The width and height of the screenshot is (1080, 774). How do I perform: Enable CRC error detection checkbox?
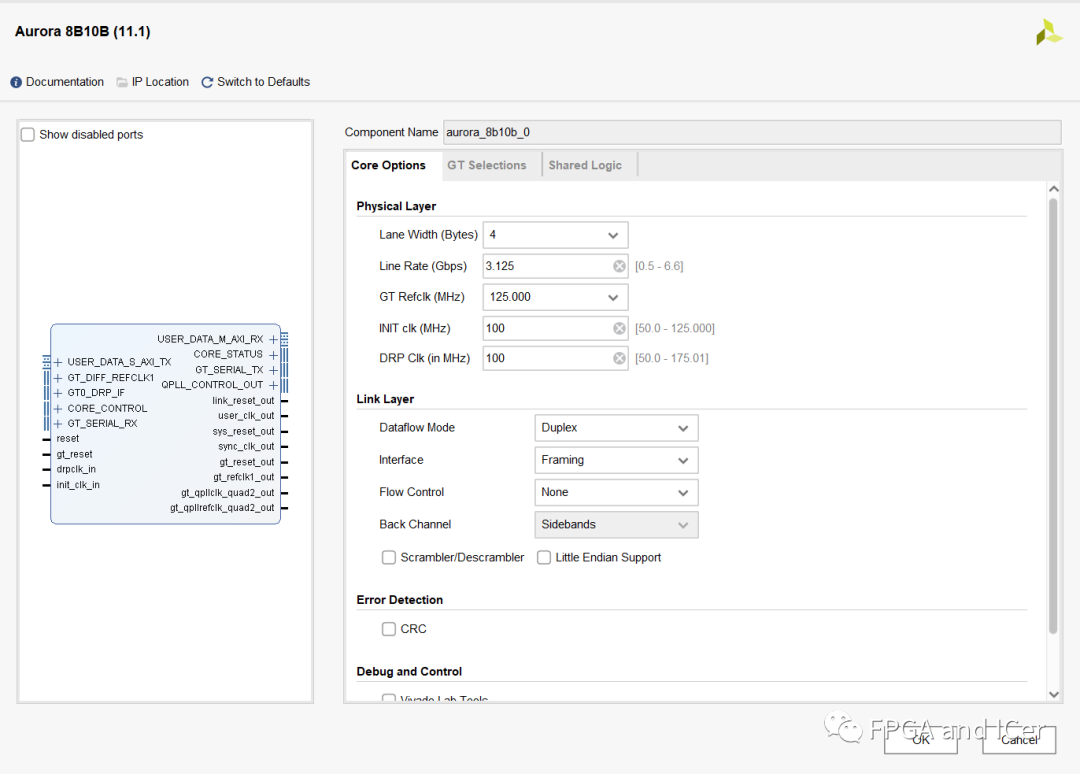click(388, 629)
